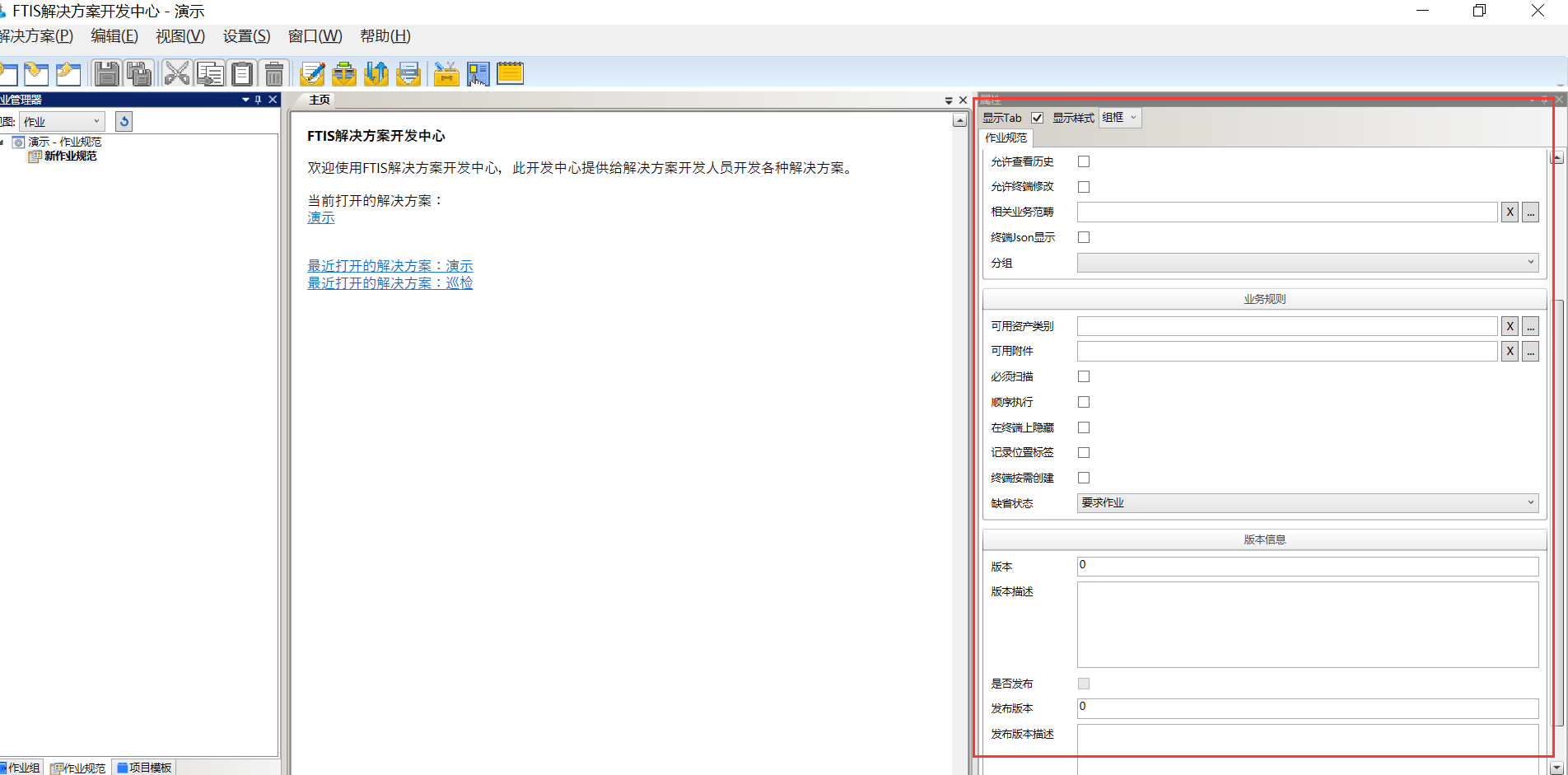Screen dimensions: 1568x775
Task: Click the scissors cut icon
Action: coord(176,73)
